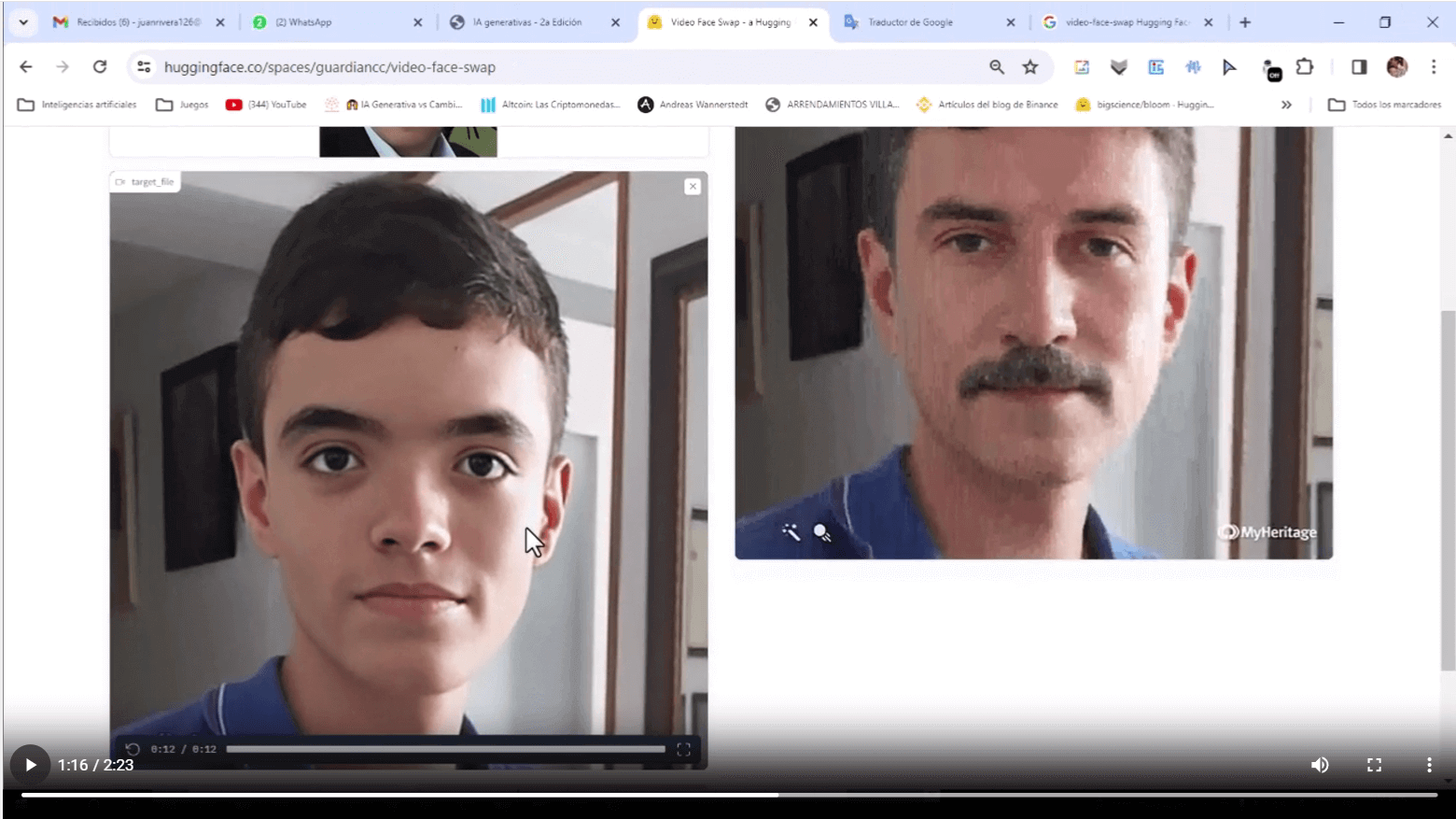Click the magic wand enhance icon
This screenshot has height=819, width=1456.
pos(791,532)
